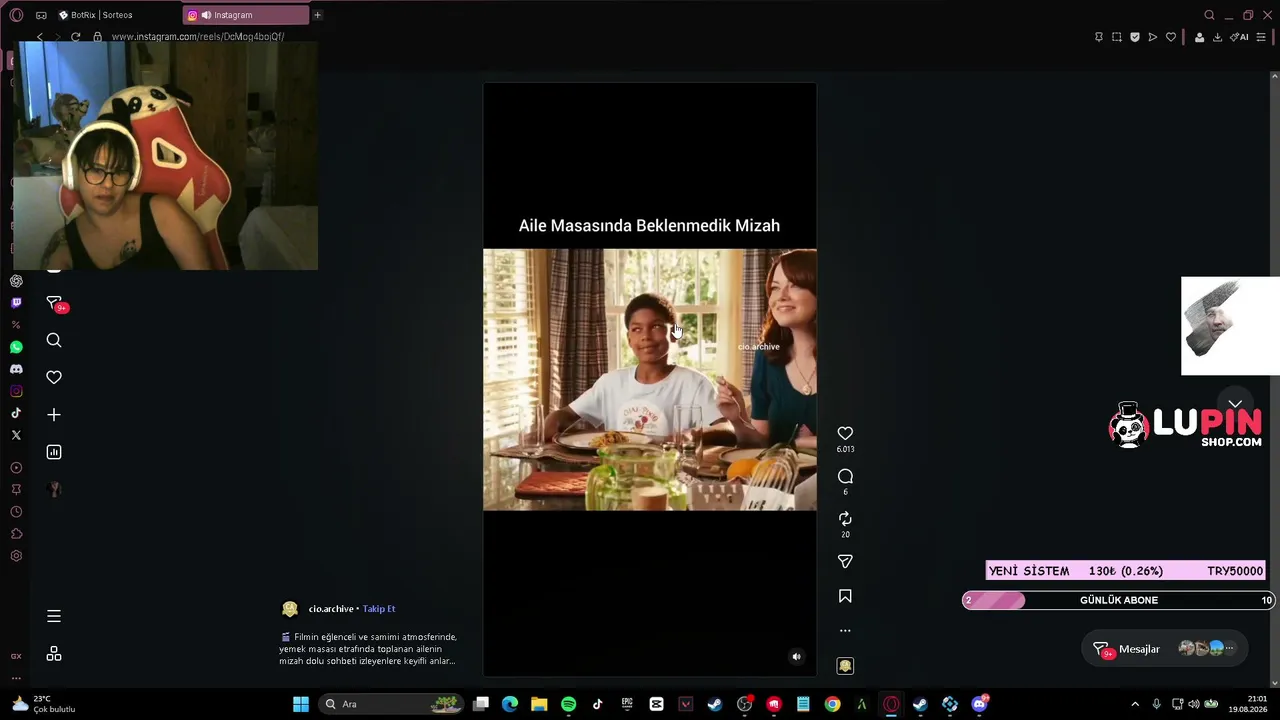Screen dimensions: 1280x720
Task: Open TikTok in the Opera sidebar
Action: click(16, 413)
